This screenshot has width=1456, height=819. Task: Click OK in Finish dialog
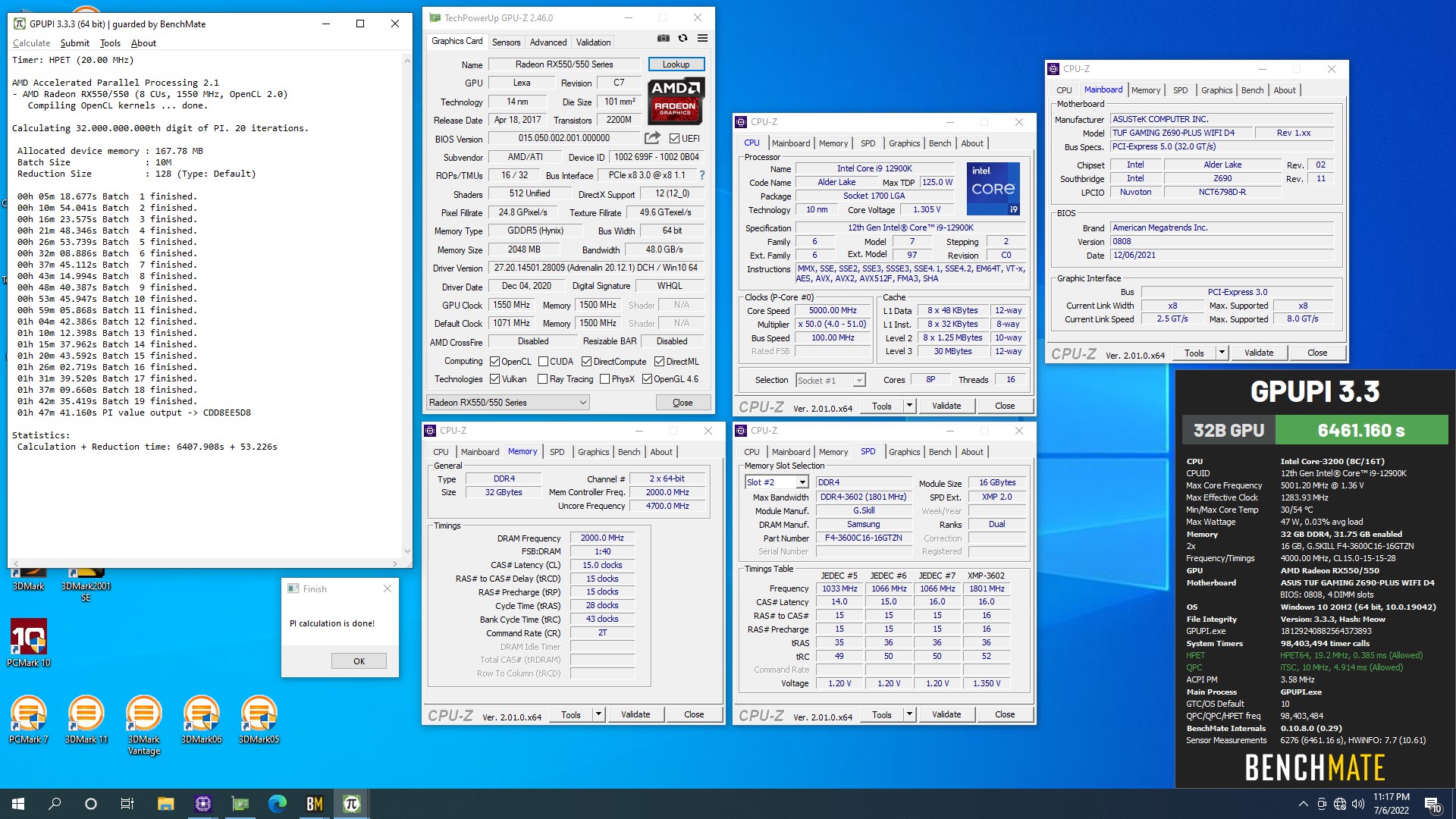tap(359, 661)
